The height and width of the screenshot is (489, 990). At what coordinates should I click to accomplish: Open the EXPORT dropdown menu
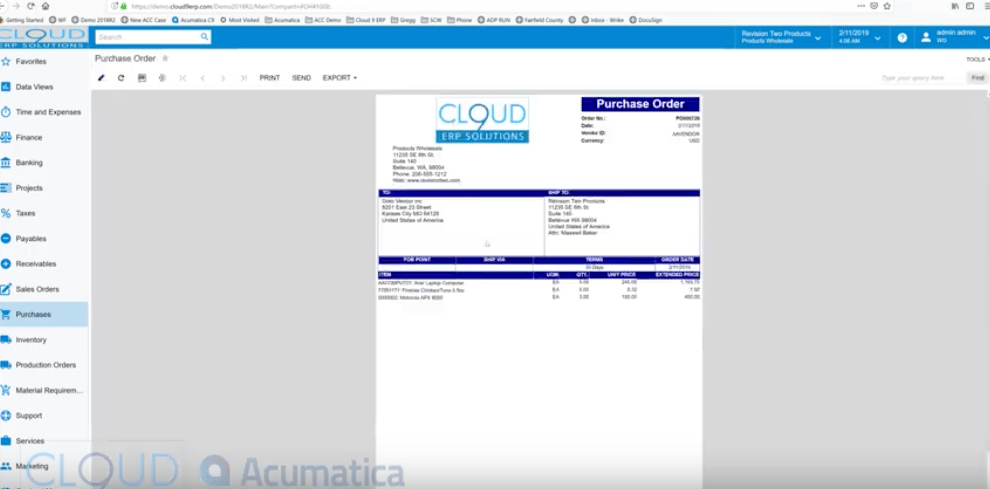point(340,78)
